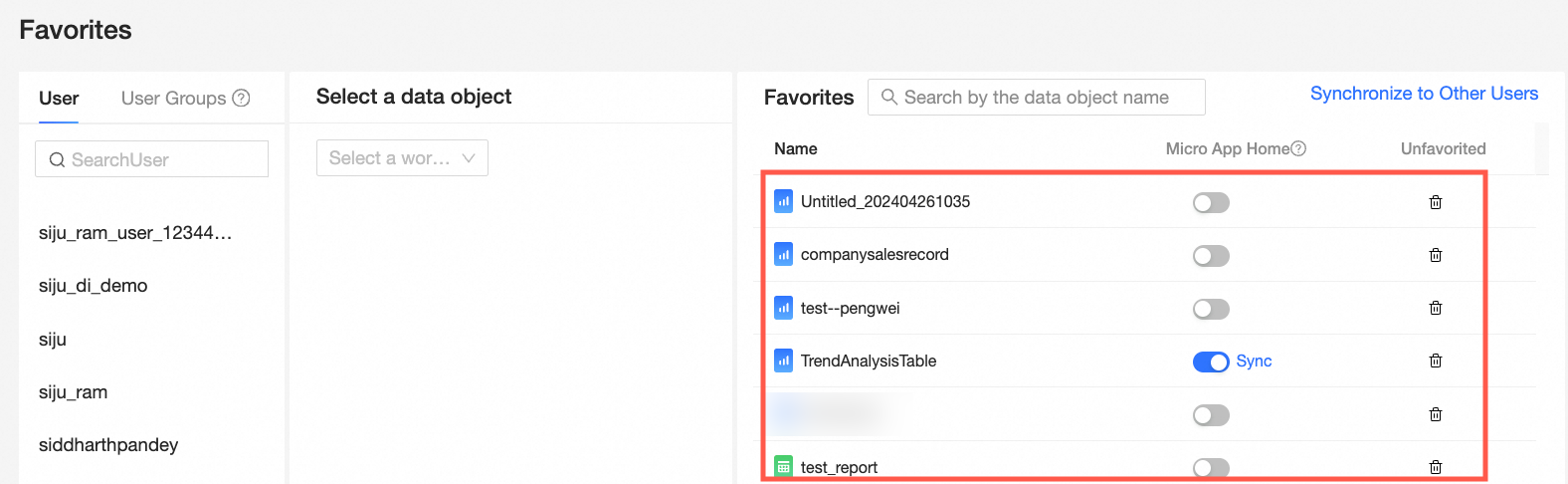Switch to the User Groups tab
The width and height of the screenshot is (1568, 484).
pos(174,99)
